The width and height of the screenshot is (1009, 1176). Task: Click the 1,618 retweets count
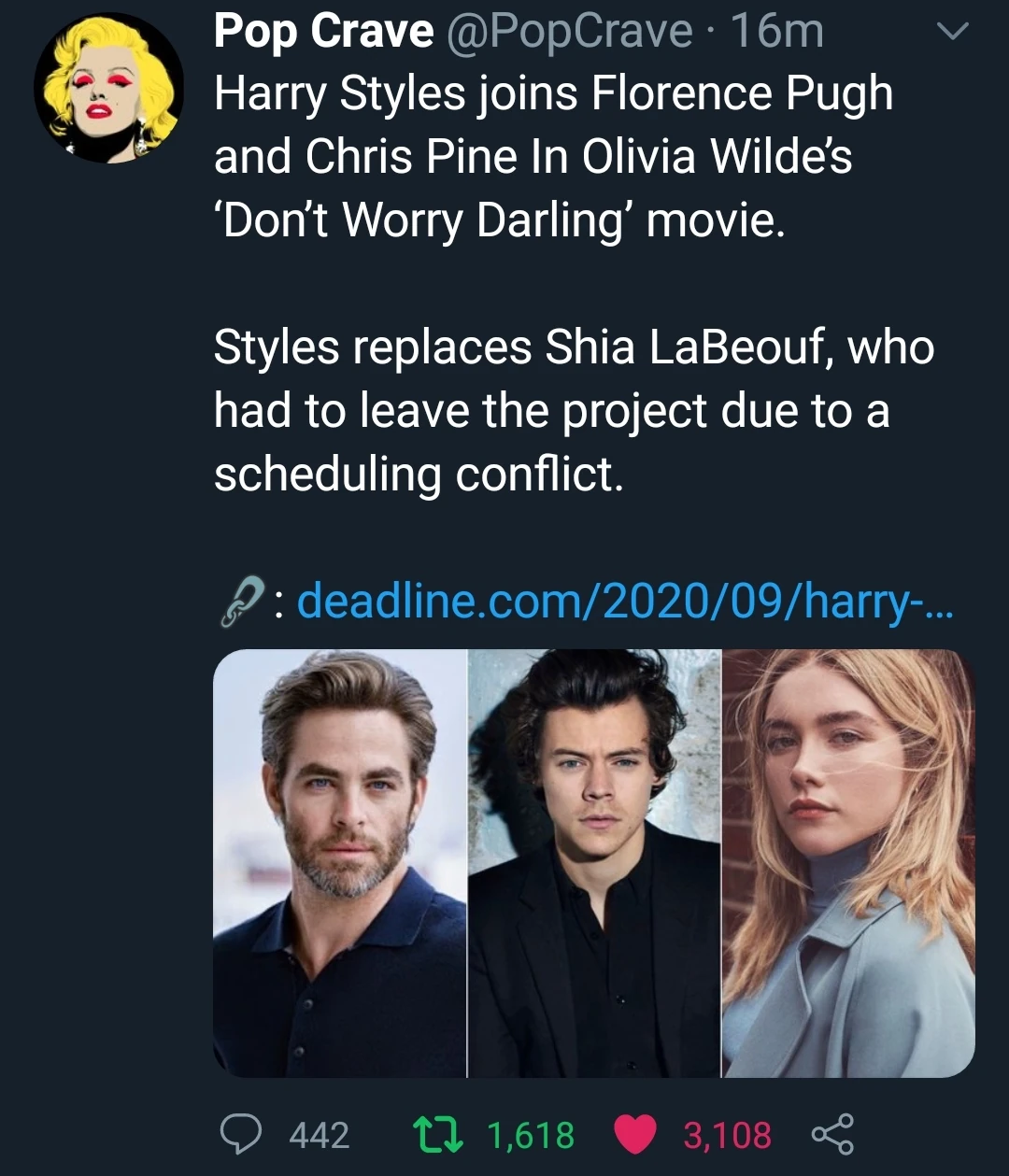click(x=531, y=1135)
